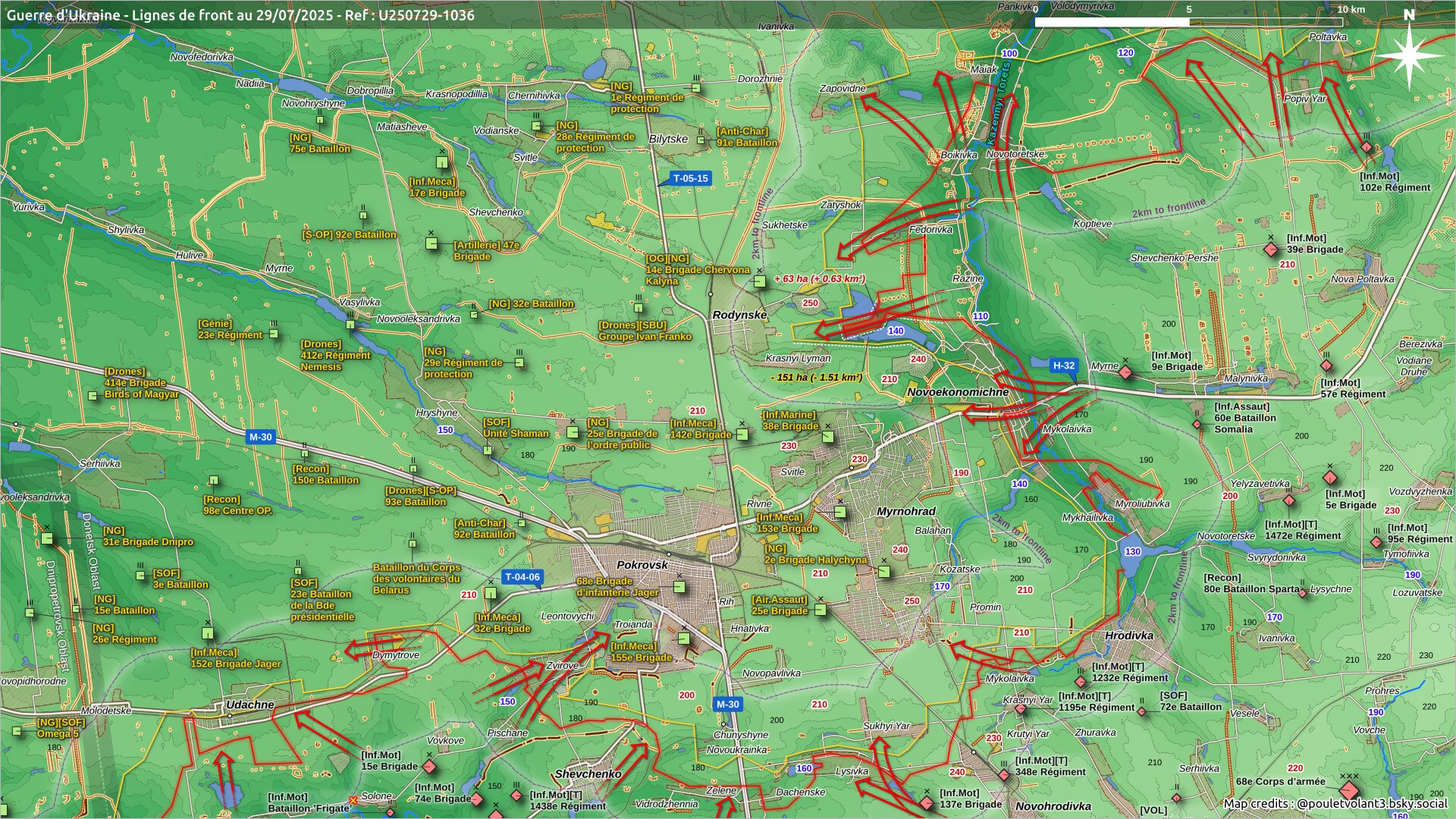Click the Hrodivka town label
Screen dimensions: 1456x819
pos(1129,635)
